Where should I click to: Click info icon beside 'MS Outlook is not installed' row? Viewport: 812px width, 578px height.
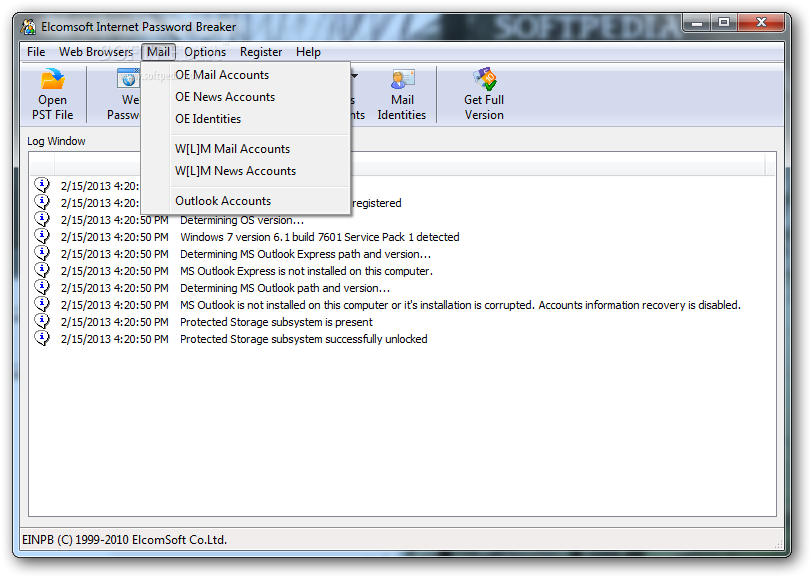point(42,304)
